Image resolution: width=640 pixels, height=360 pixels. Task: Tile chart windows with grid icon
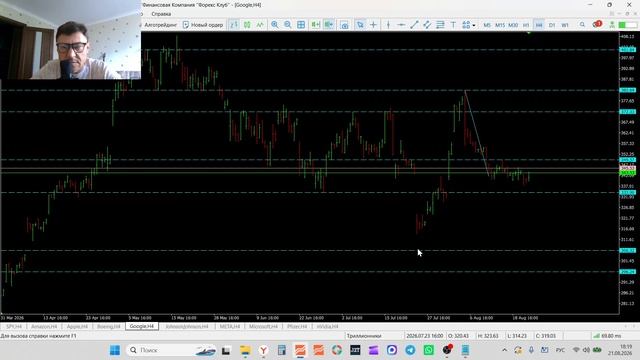[x=301, y=25]
